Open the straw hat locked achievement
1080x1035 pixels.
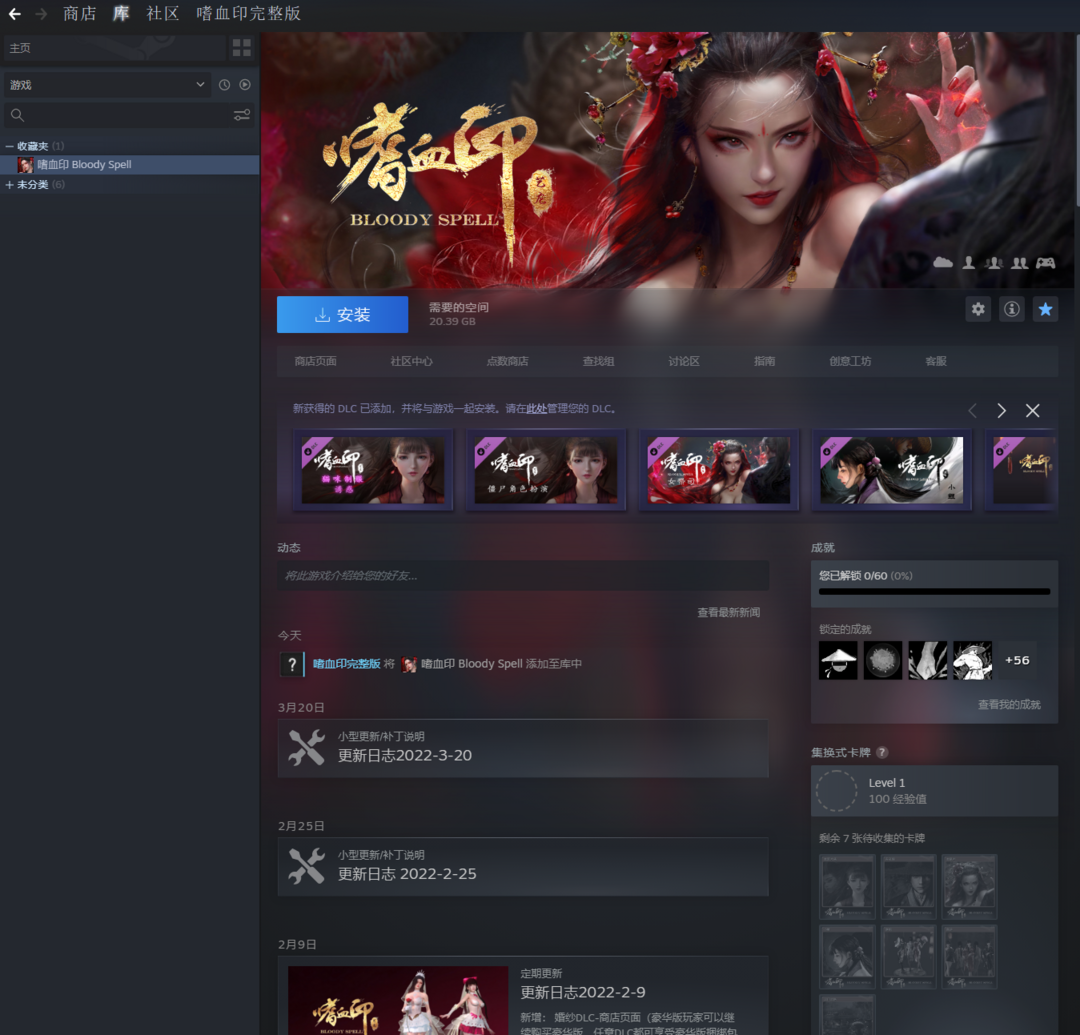point(838,660)
